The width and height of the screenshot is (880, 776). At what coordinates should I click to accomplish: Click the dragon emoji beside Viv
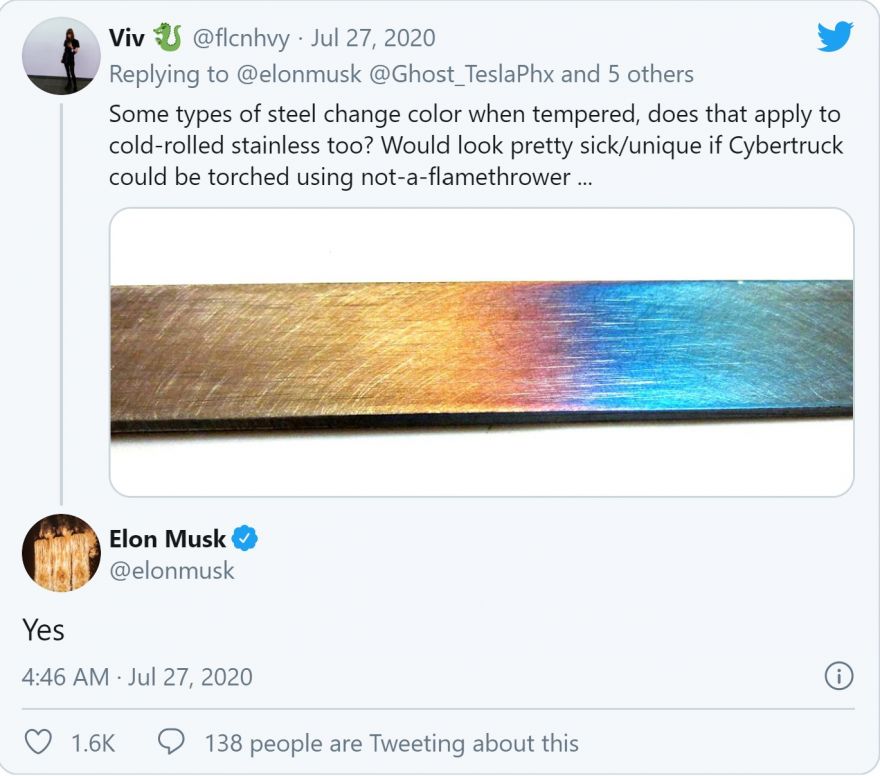(168, 37)
